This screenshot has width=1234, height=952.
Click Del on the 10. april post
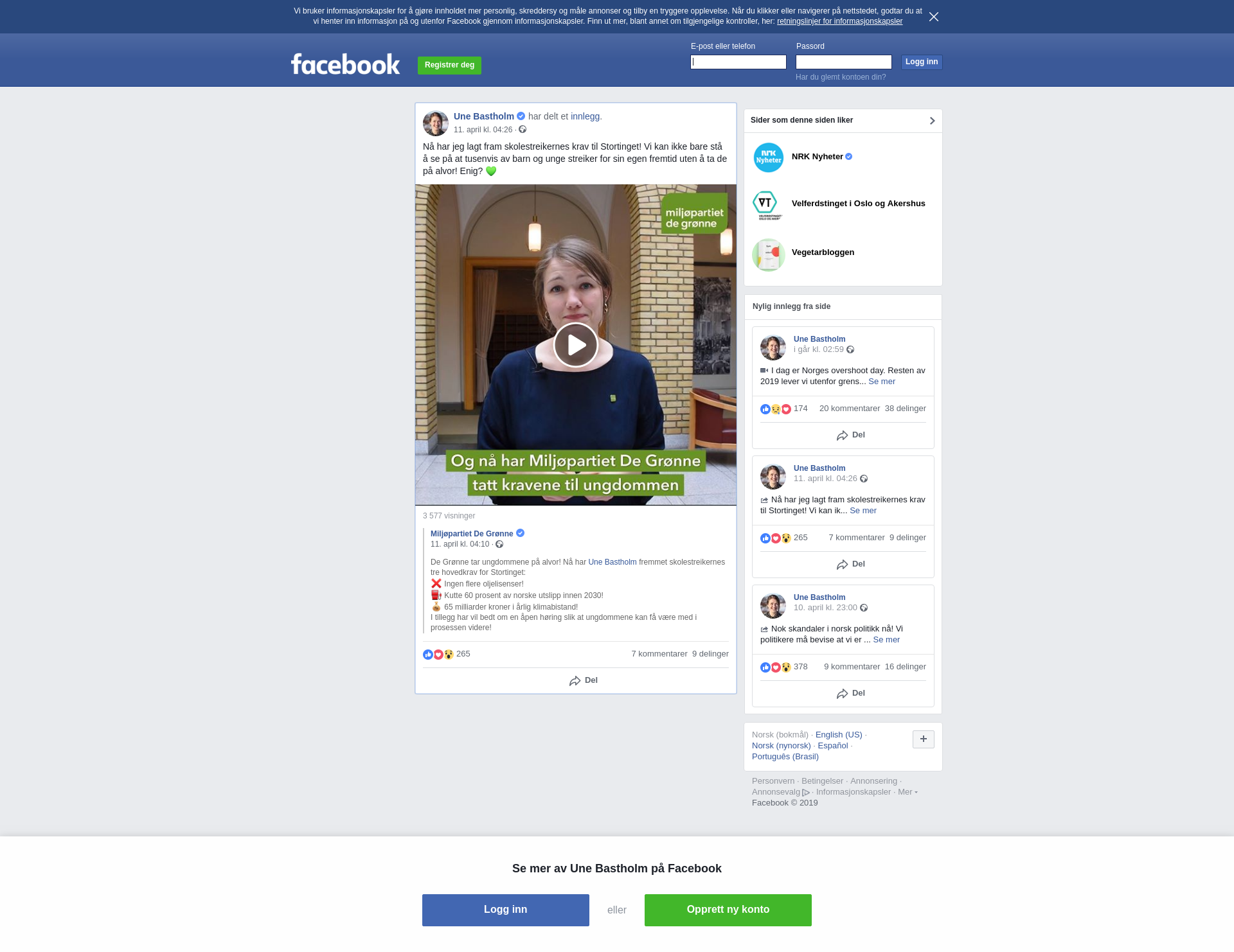tap(851, 694)
